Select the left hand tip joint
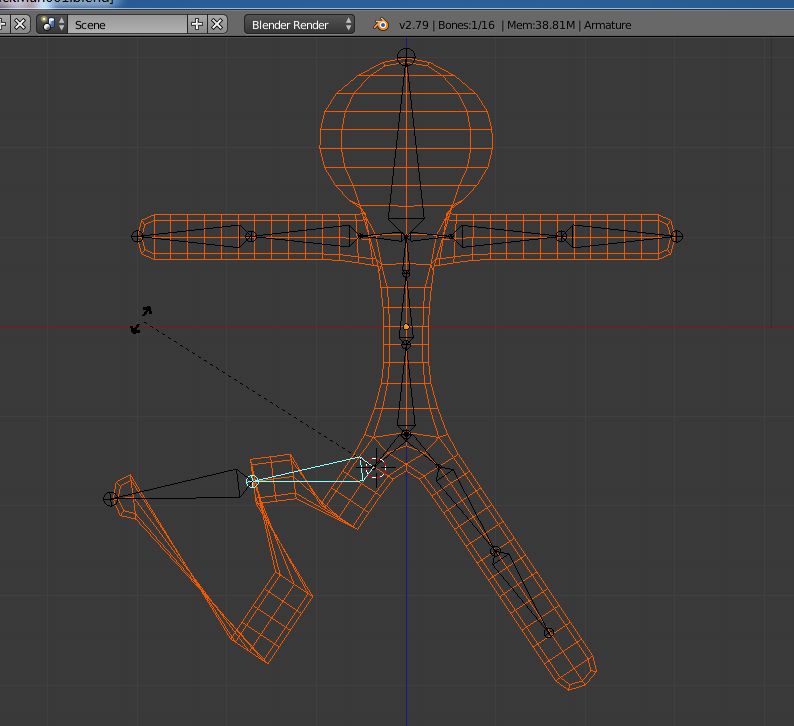 point(137,236)
